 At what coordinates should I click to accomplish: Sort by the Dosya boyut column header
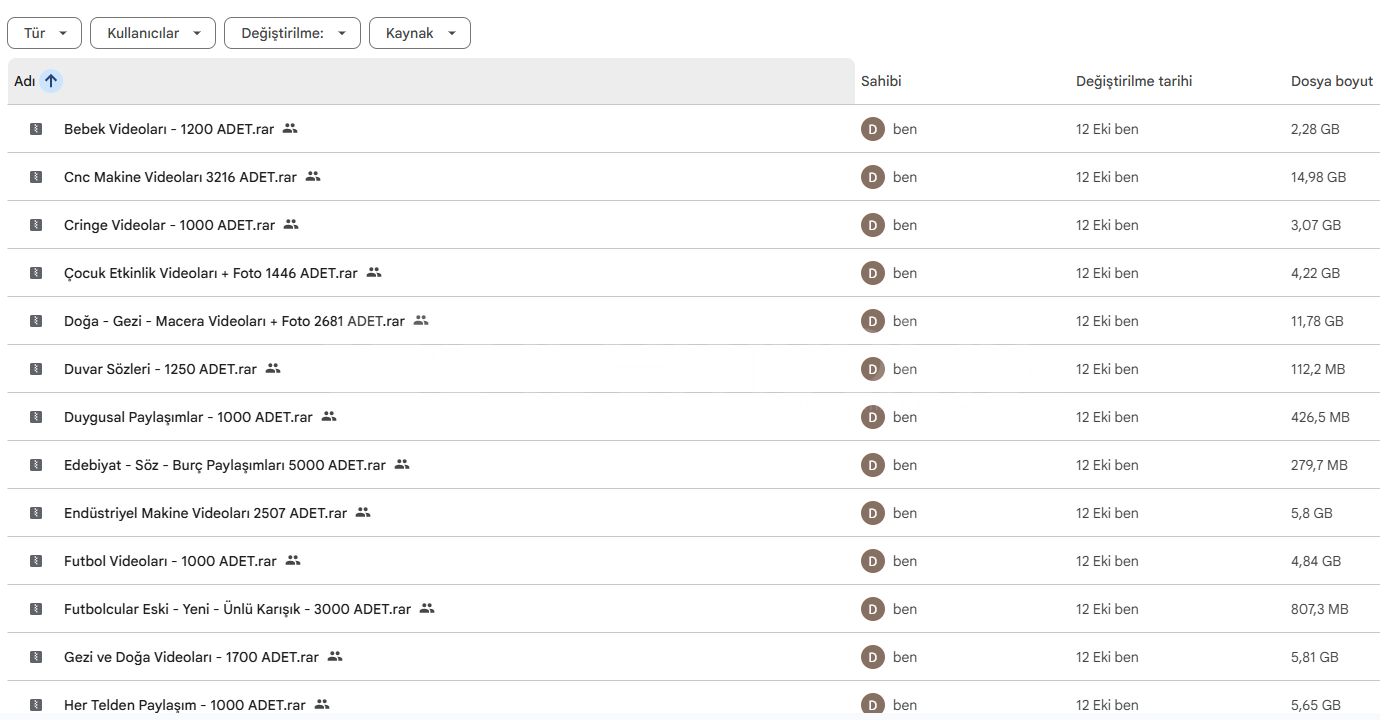click(1332, 81)
